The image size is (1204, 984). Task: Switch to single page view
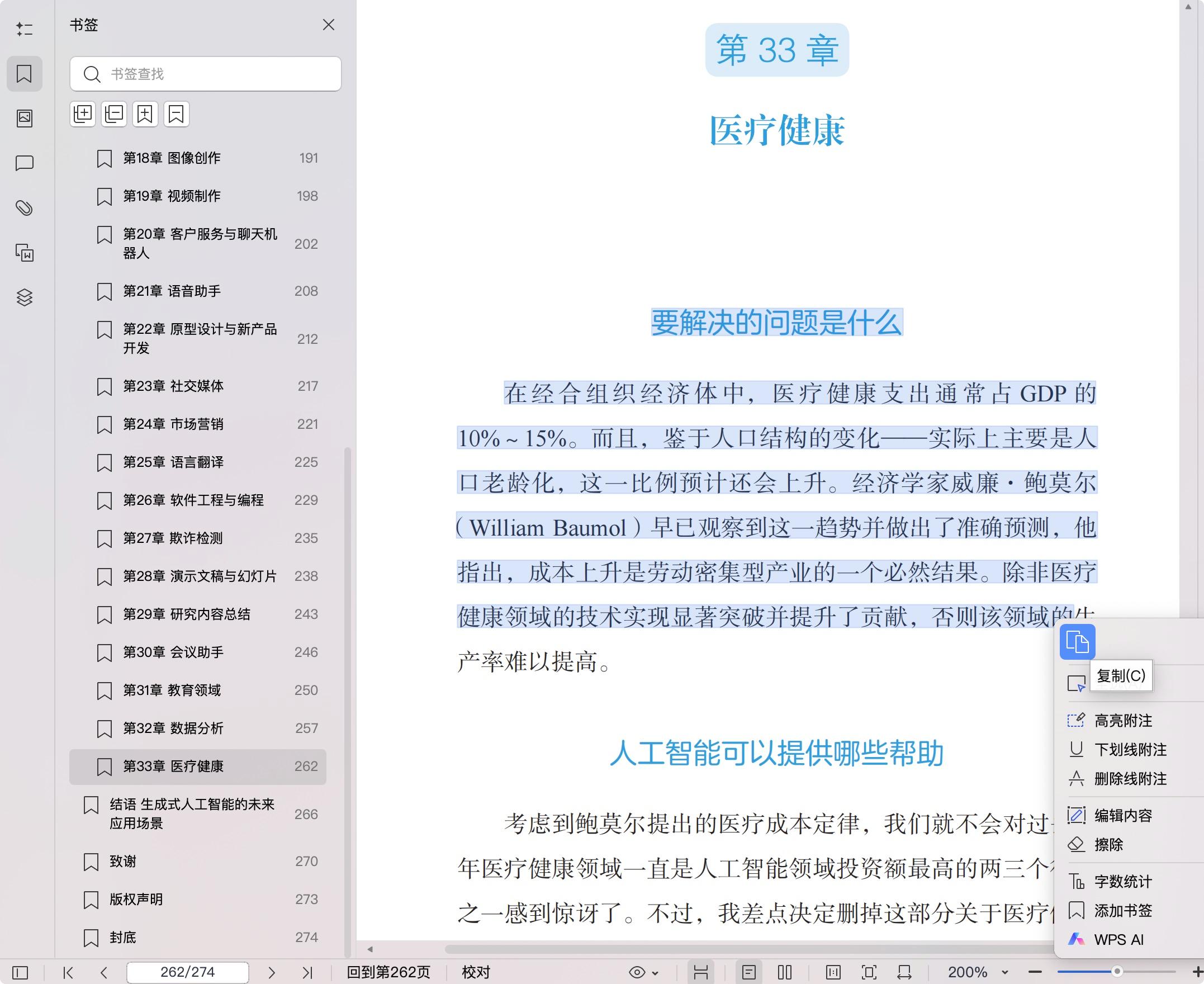coord(748,973)
